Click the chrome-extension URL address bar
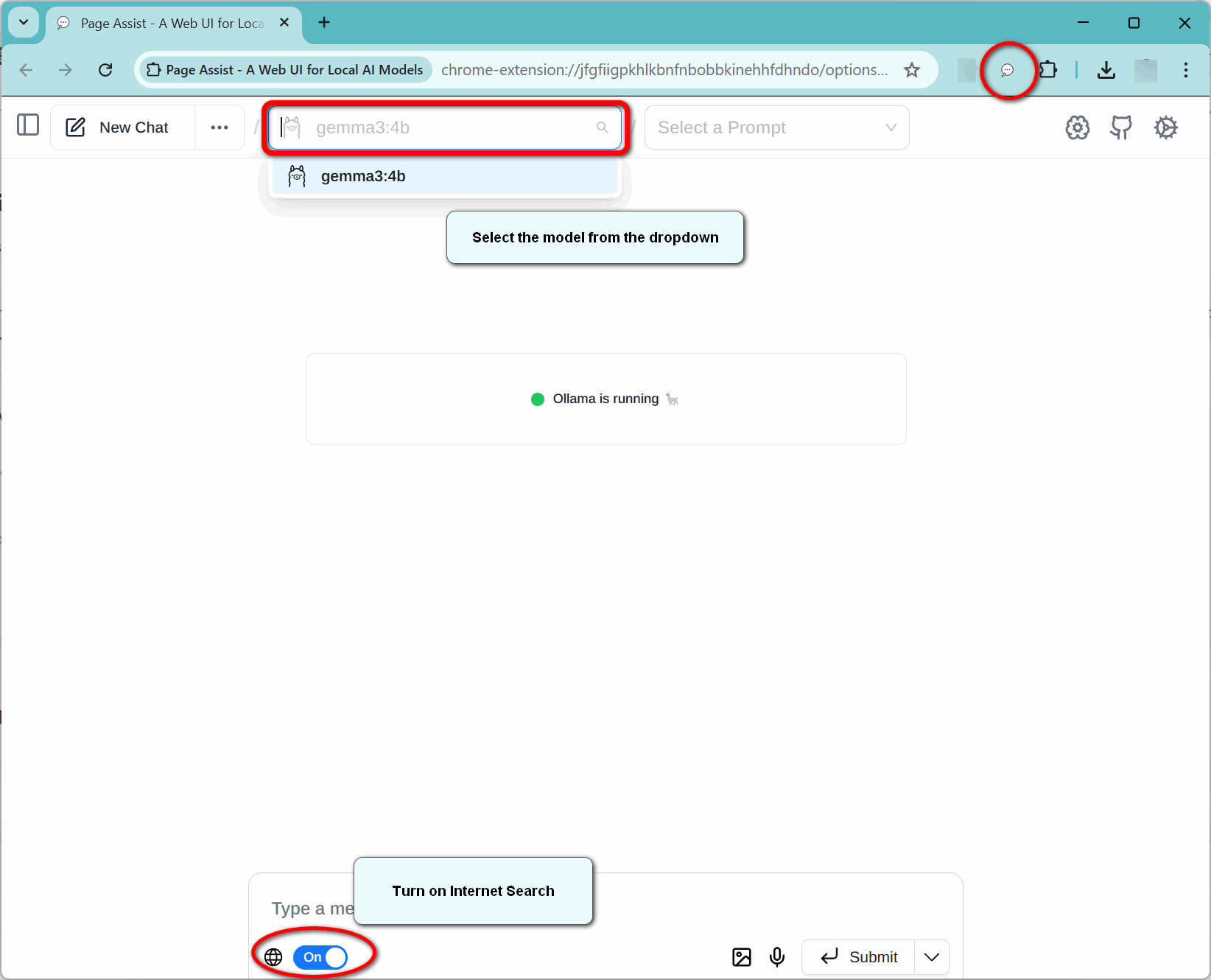 point(664,70)
